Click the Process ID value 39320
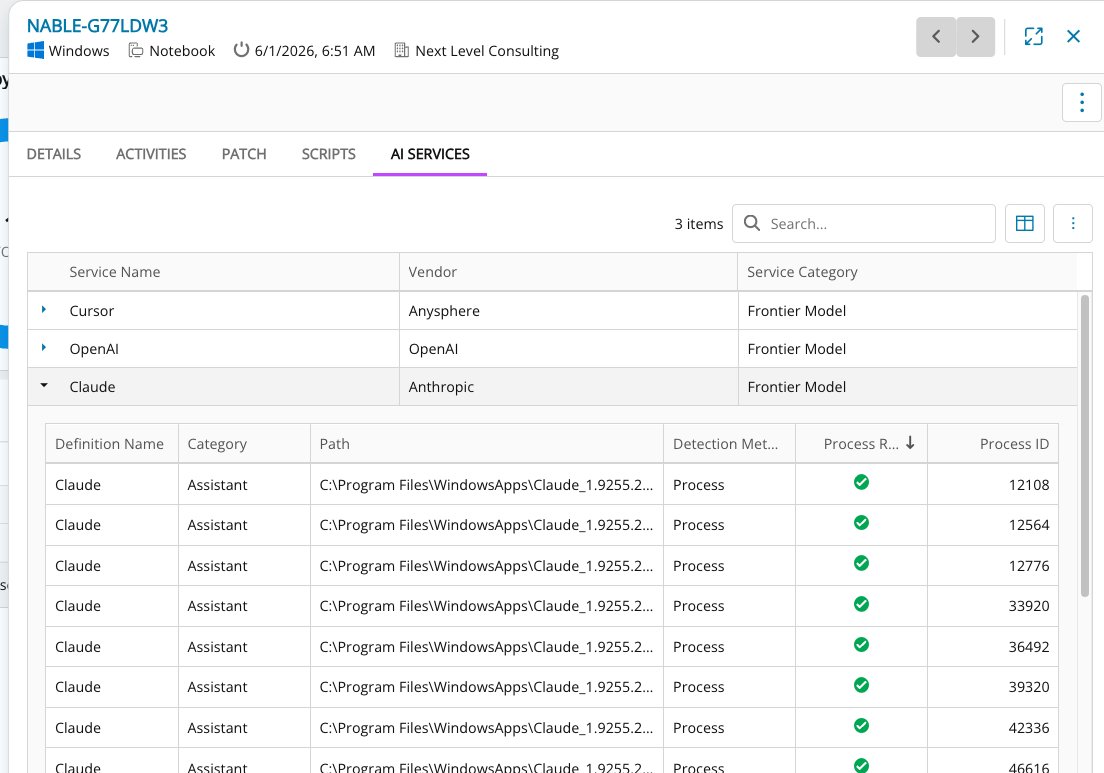 point(1029,686)
